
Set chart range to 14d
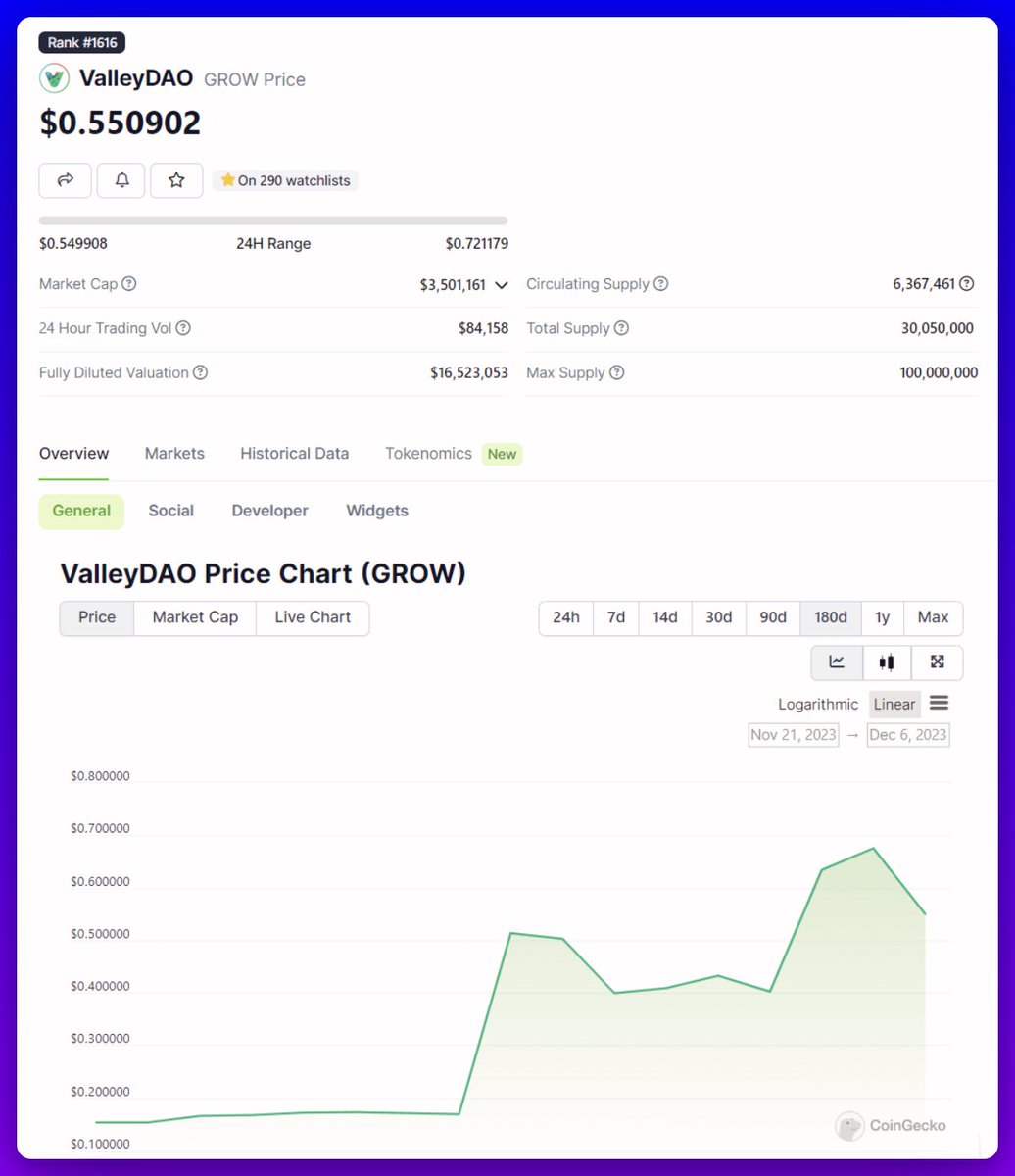pyautogui.click(x=665, y=617)
